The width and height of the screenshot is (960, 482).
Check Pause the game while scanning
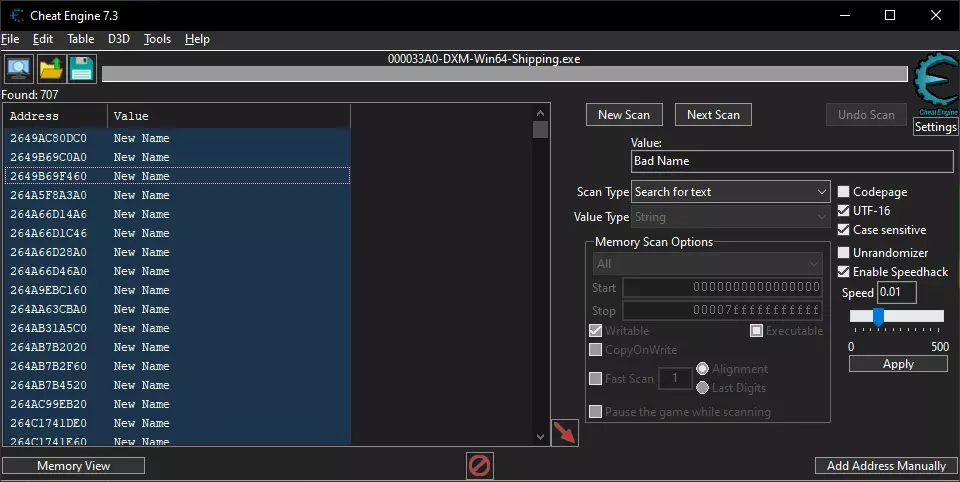click(x=595, y=412)
